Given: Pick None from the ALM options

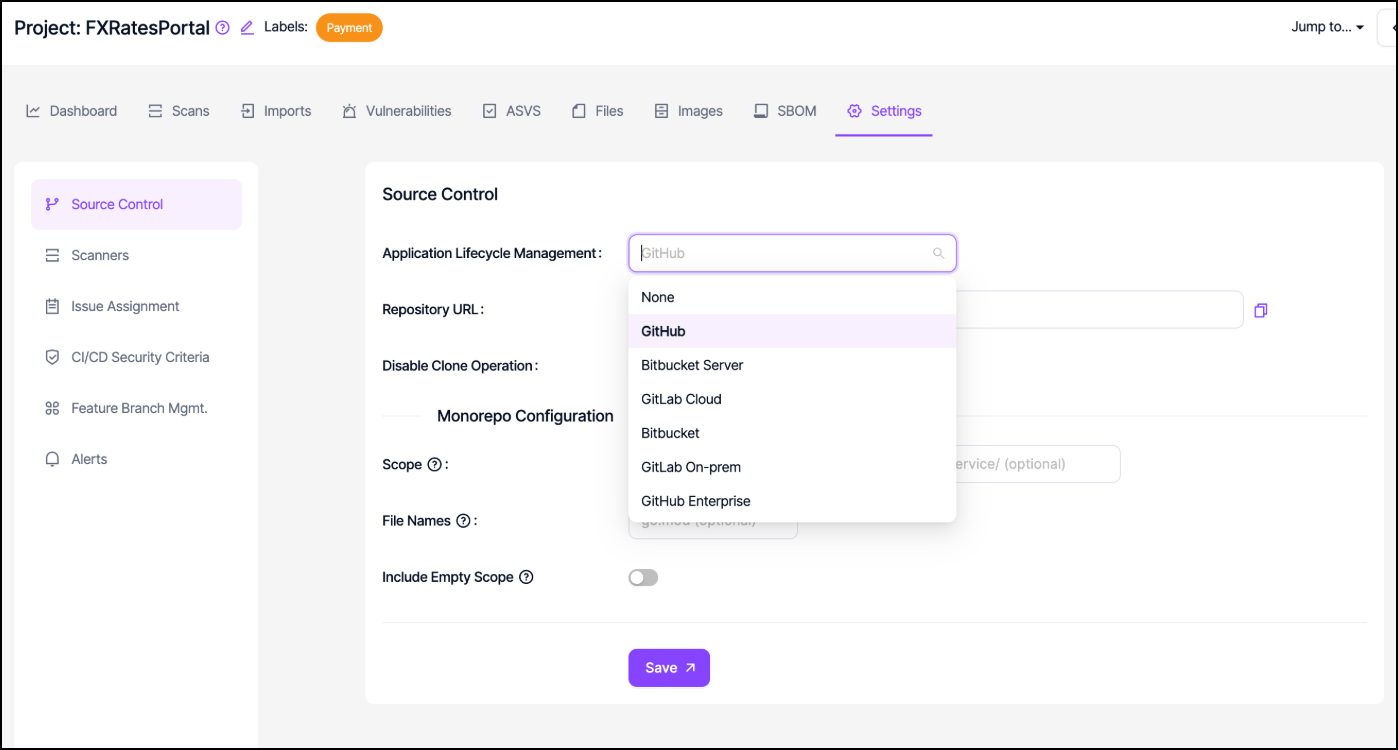Looking at the screenshot, I should click(x=658, y=297).
